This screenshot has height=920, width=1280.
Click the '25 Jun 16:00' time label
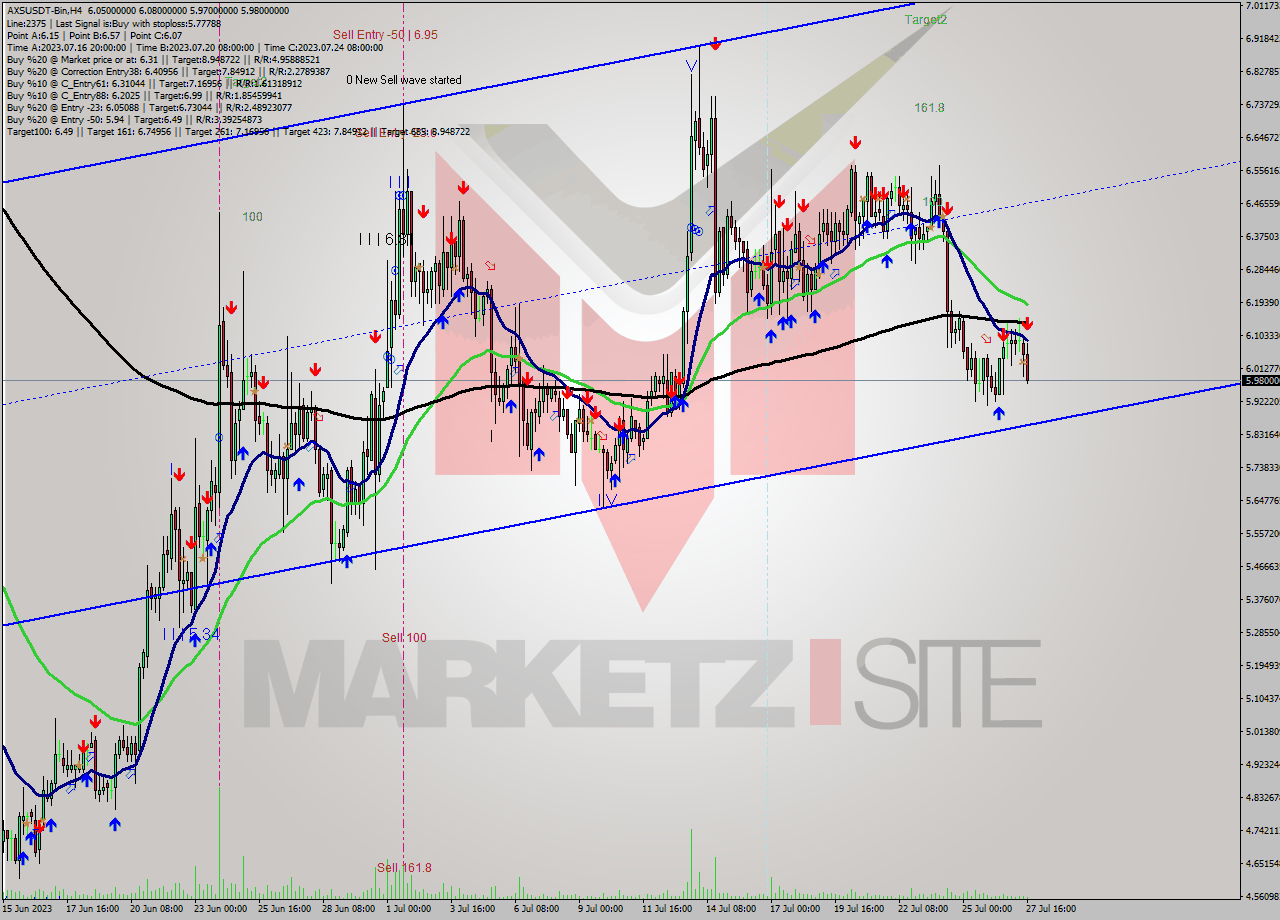click(283, 909)
